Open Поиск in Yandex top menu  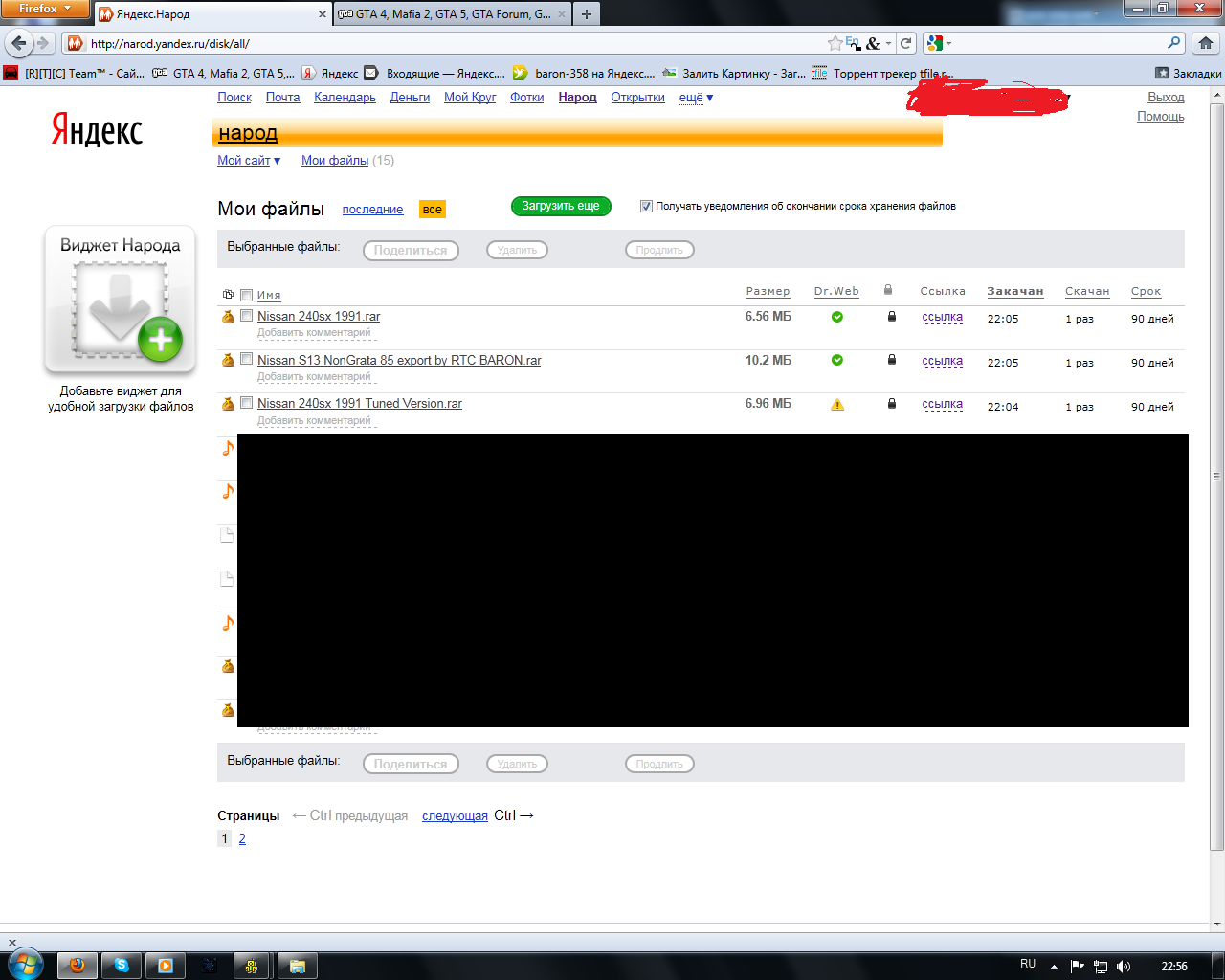pyautogui.click(x=234, y=98)
